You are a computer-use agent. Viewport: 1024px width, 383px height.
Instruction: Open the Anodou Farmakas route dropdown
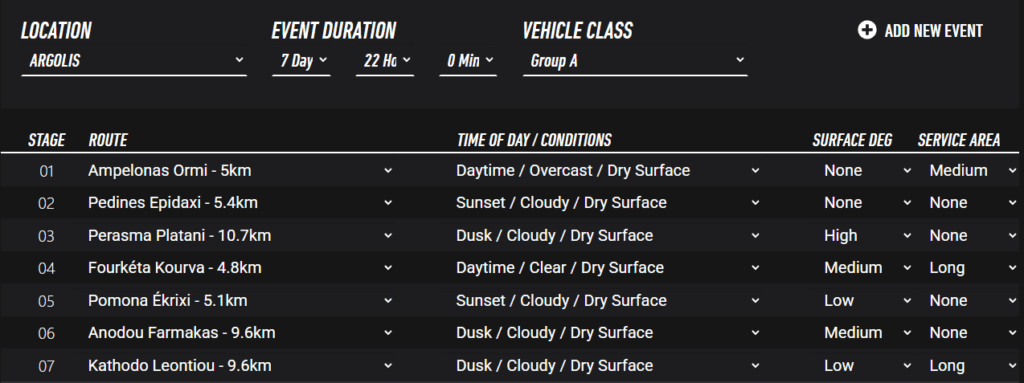point(240,333)
